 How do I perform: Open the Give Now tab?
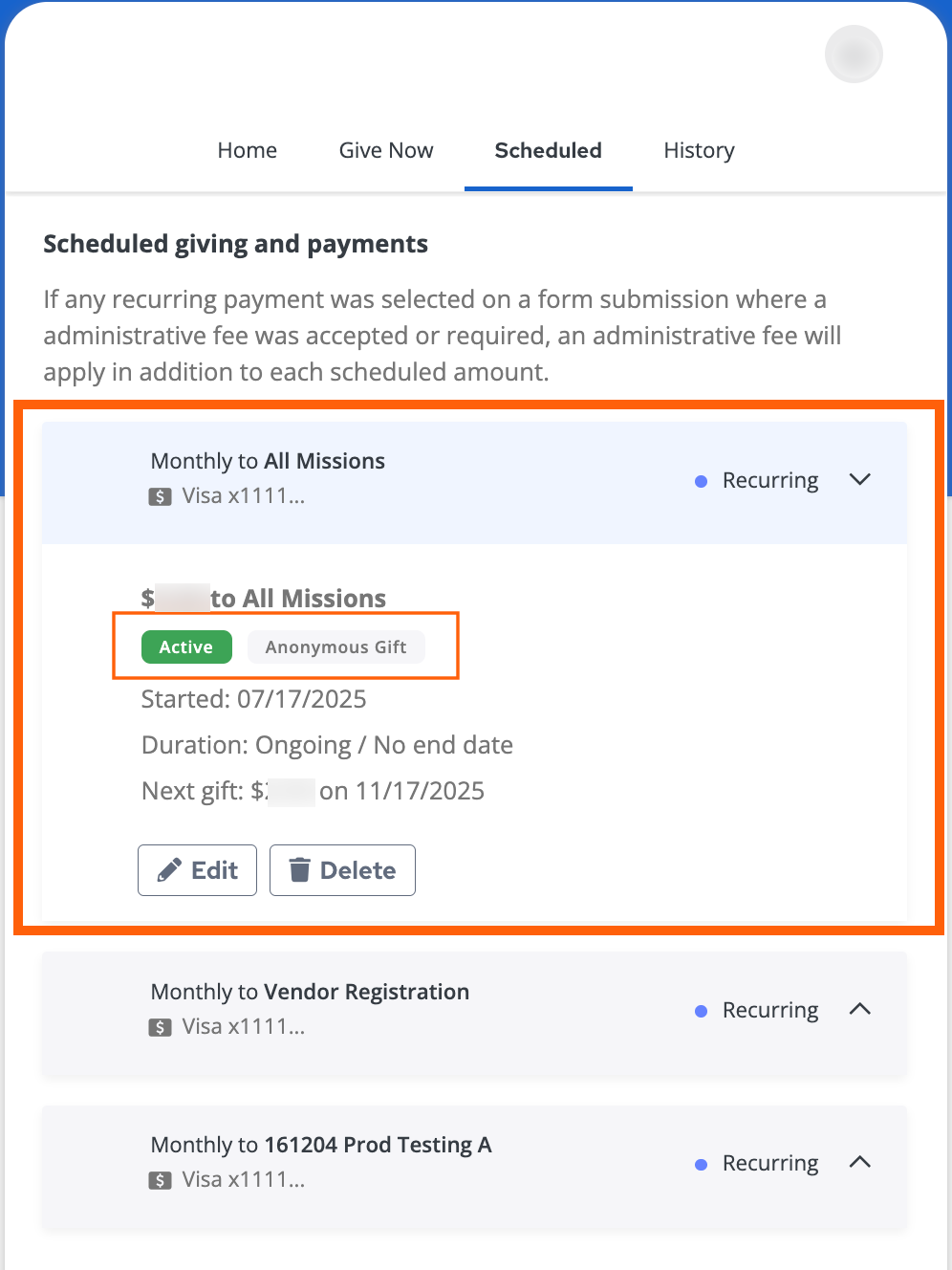pos(386,150)
